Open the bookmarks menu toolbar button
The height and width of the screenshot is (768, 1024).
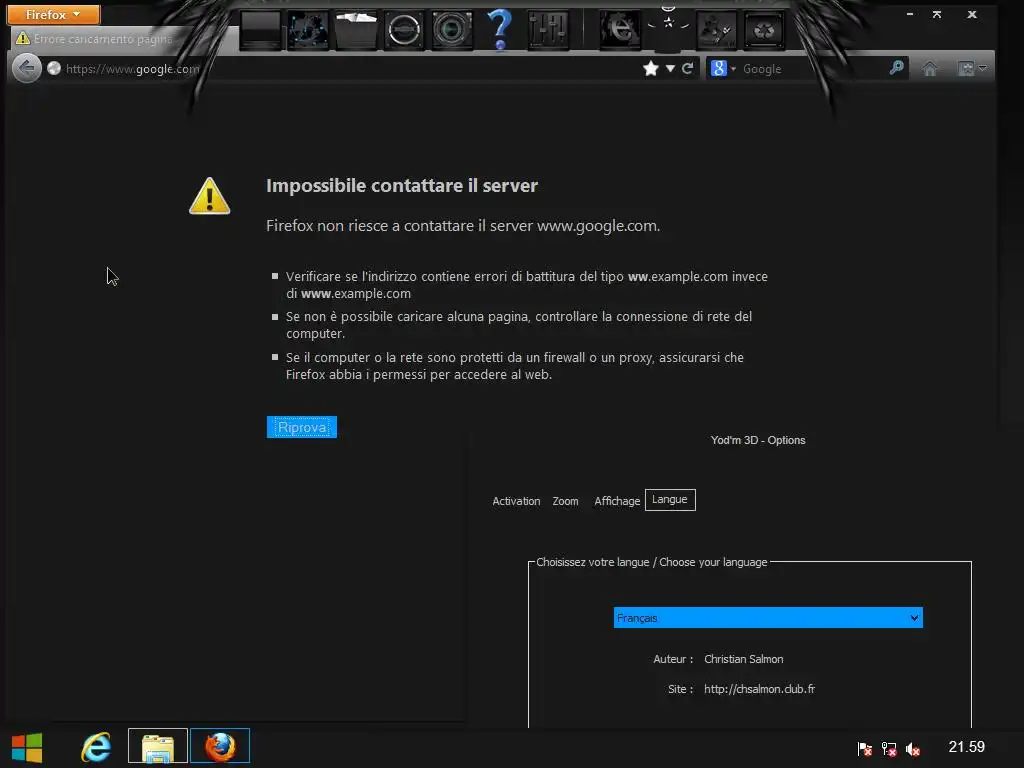pyautogui.click(x=972, y=68)
